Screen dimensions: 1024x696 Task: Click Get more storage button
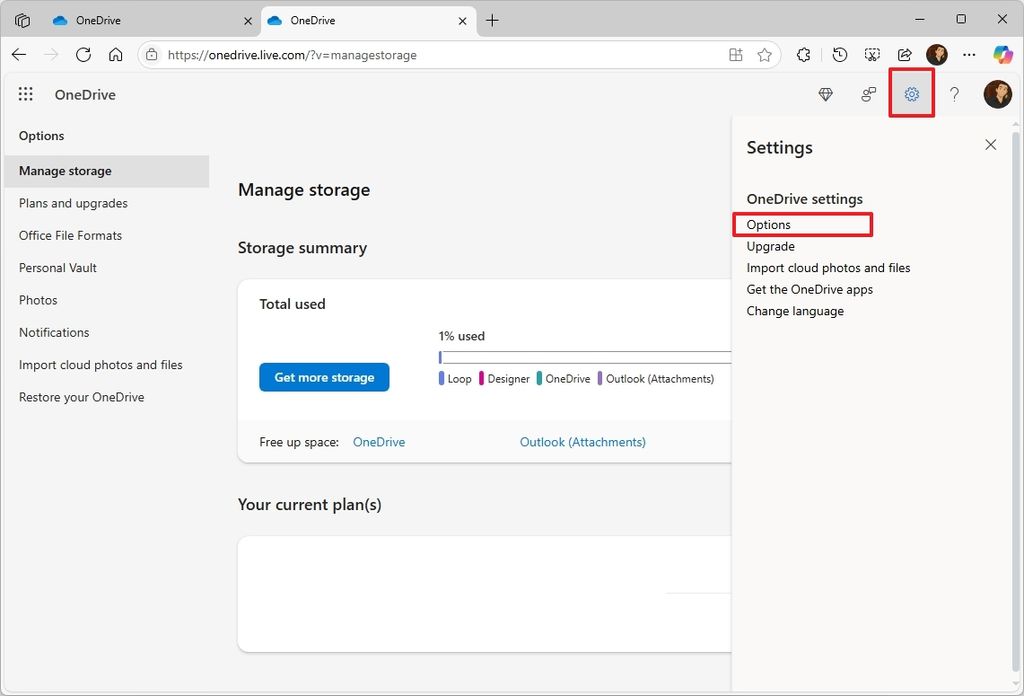(324, 377)
